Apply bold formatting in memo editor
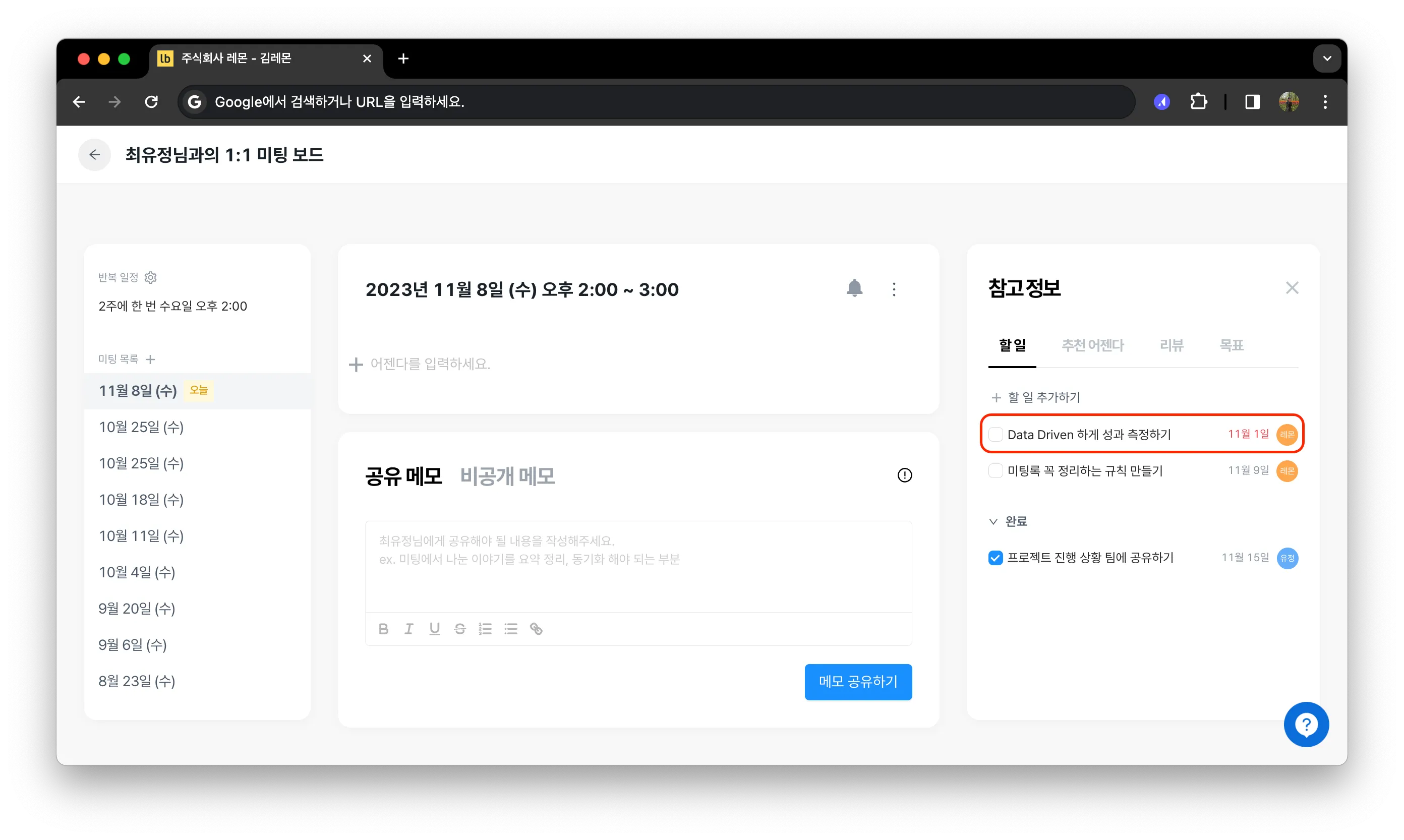 (383, 628)
